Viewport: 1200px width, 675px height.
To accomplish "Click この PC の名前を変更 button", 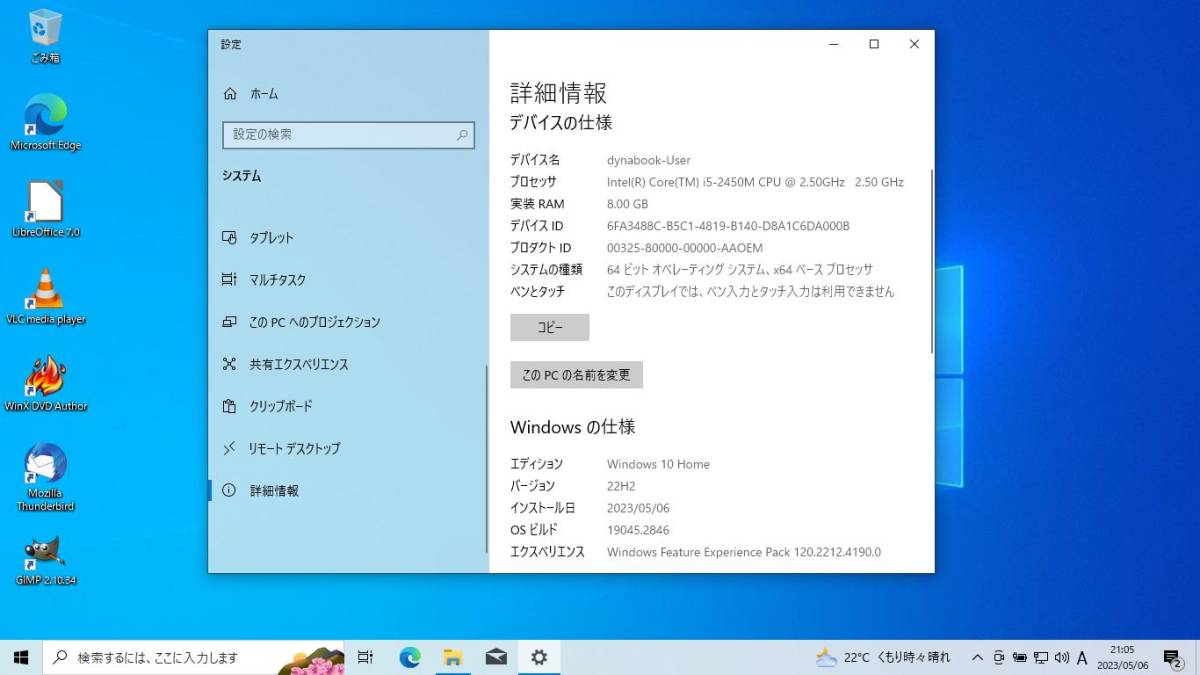I will tap(576, 375).
